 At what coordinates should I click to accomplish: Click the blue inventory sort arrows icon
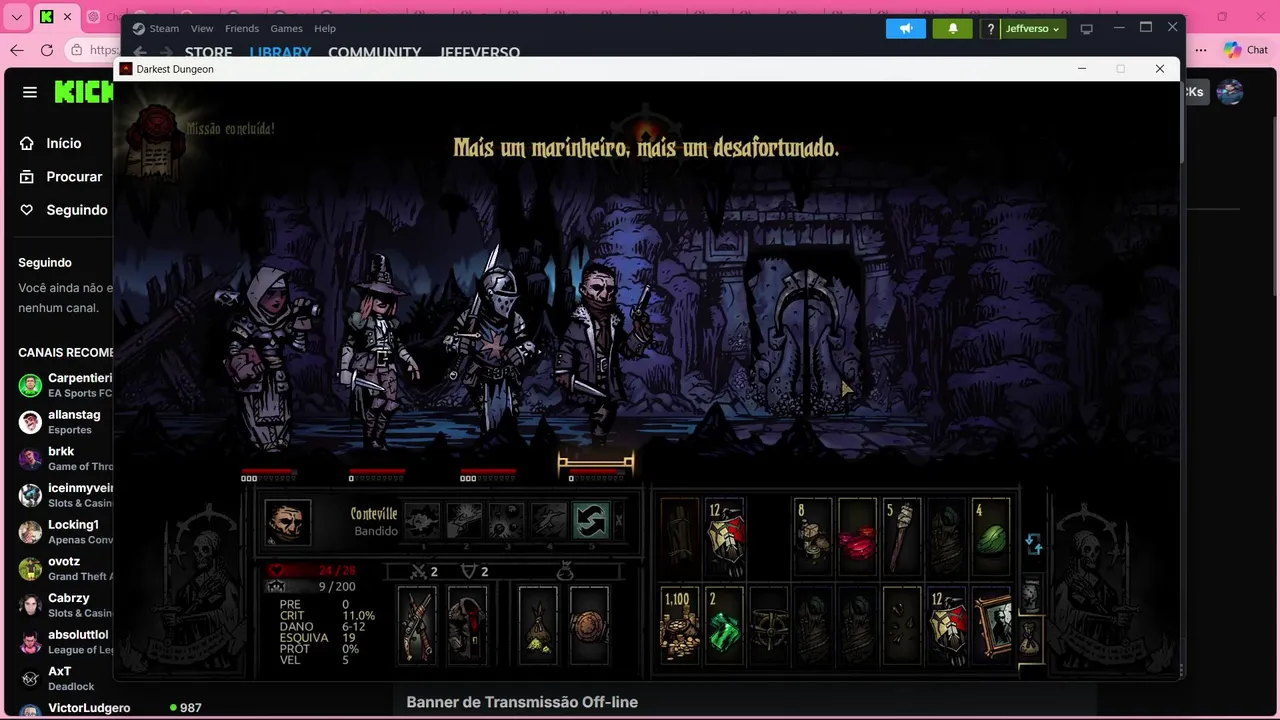1034,543
